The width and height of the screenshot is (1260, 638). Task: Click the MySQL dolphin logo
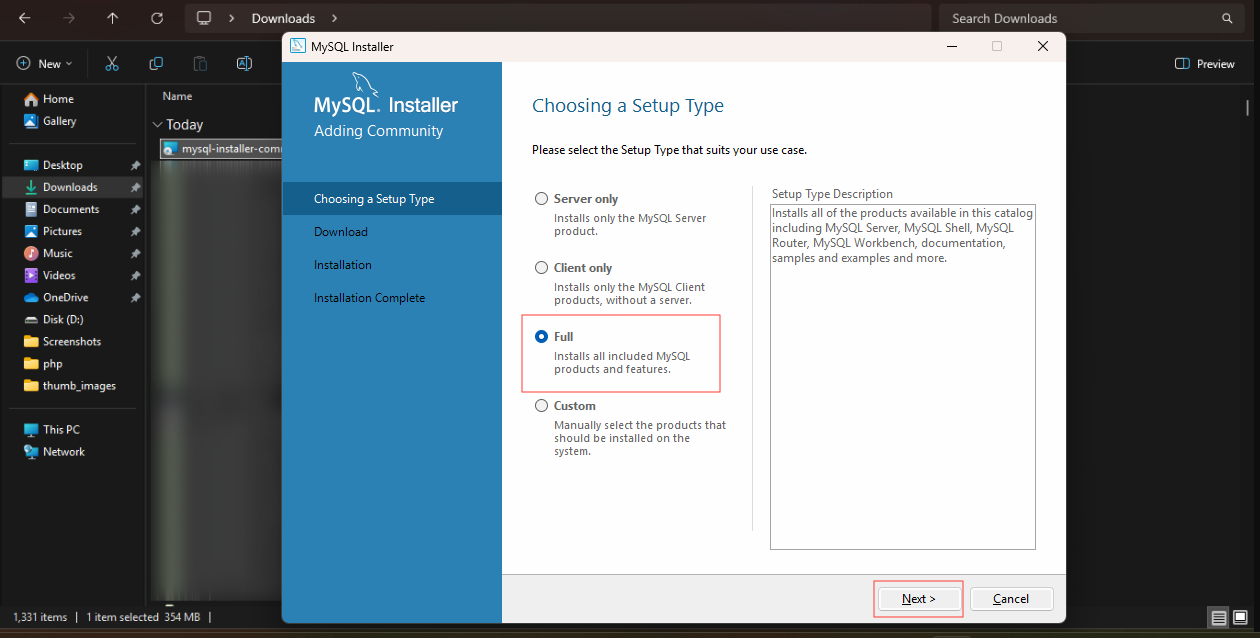365,84
